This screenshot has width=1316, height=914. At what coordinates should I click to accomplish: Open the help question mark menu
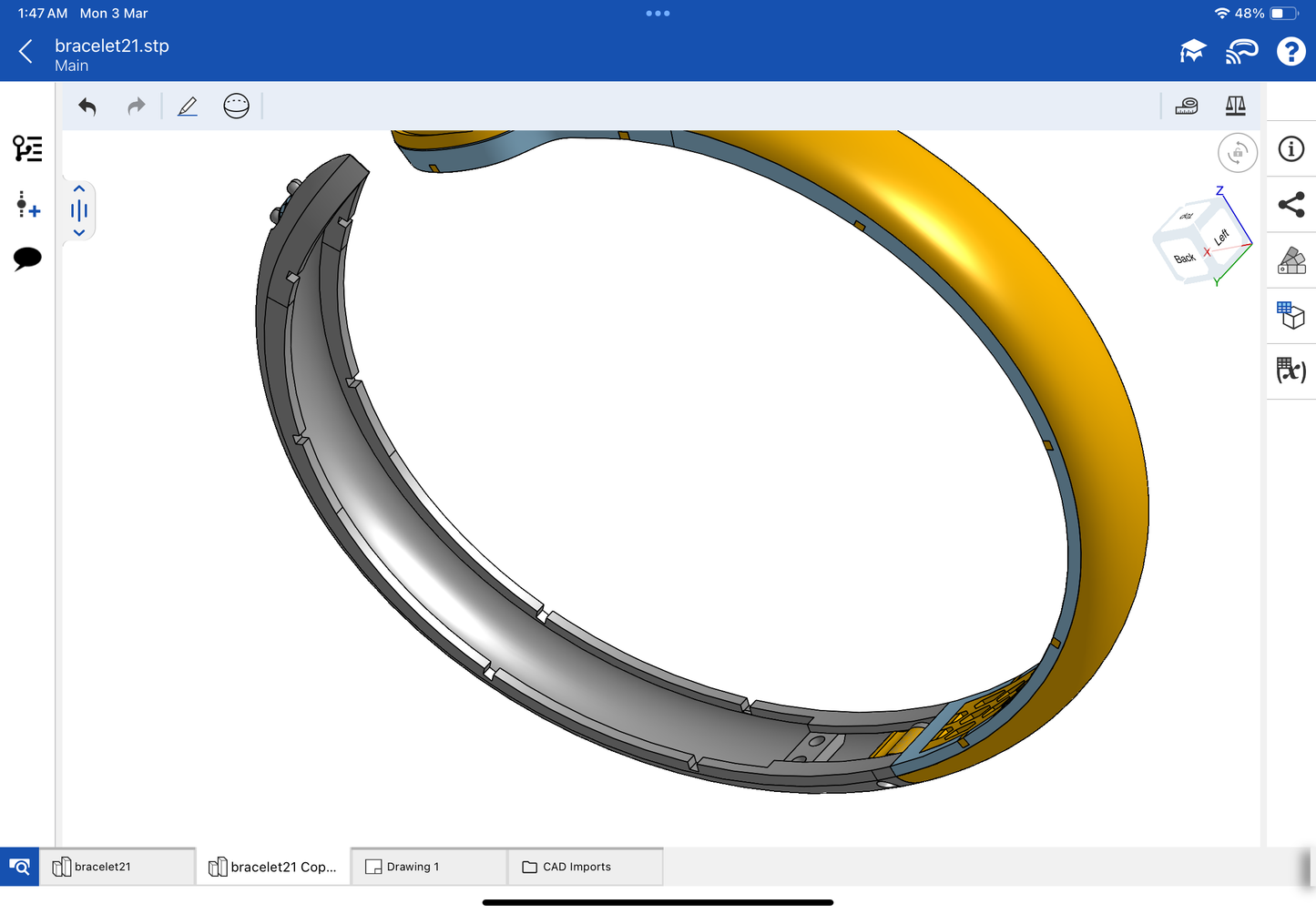1290,52
